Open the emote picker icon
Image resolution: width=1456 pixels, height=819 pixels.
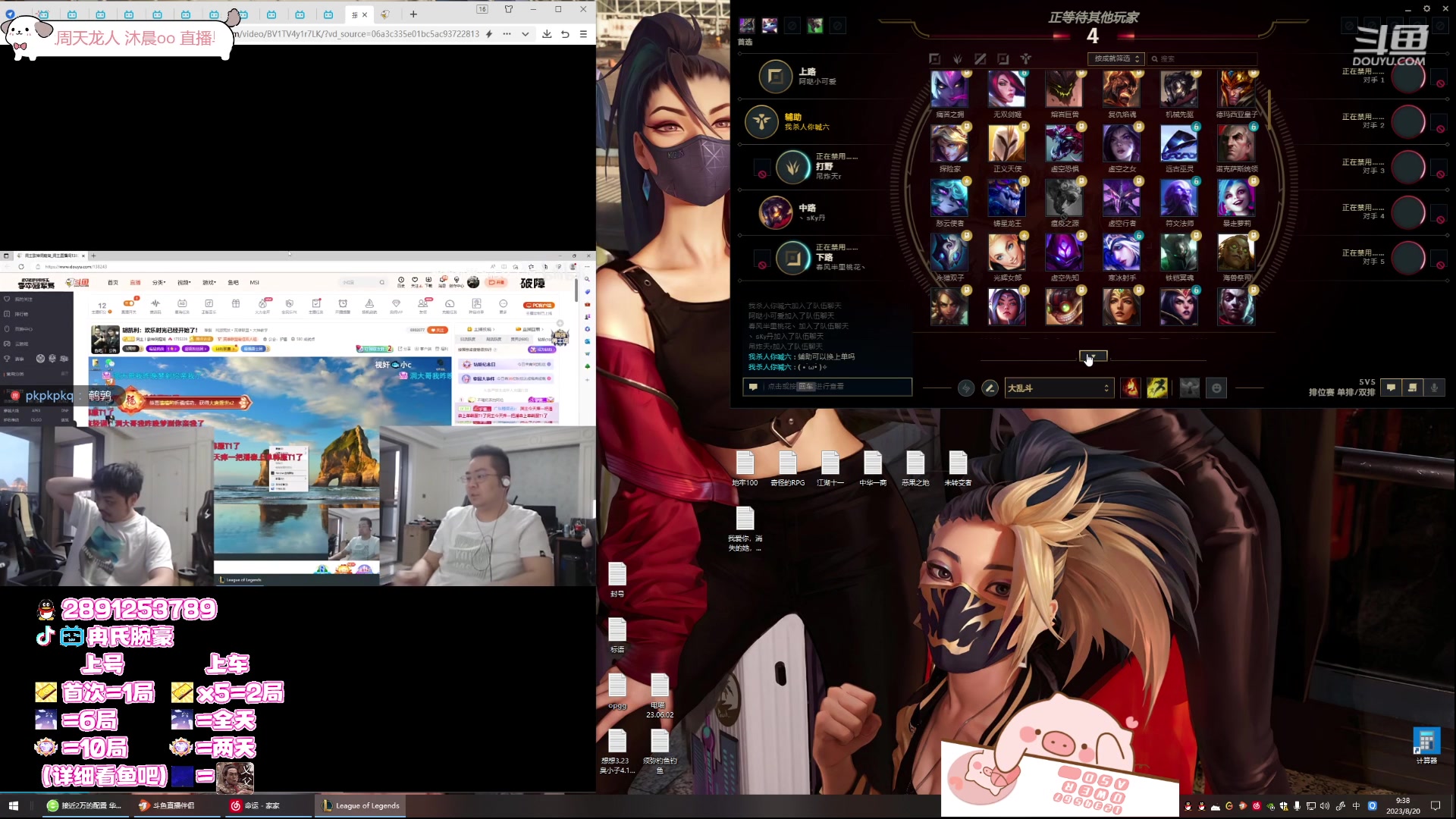1216,388
